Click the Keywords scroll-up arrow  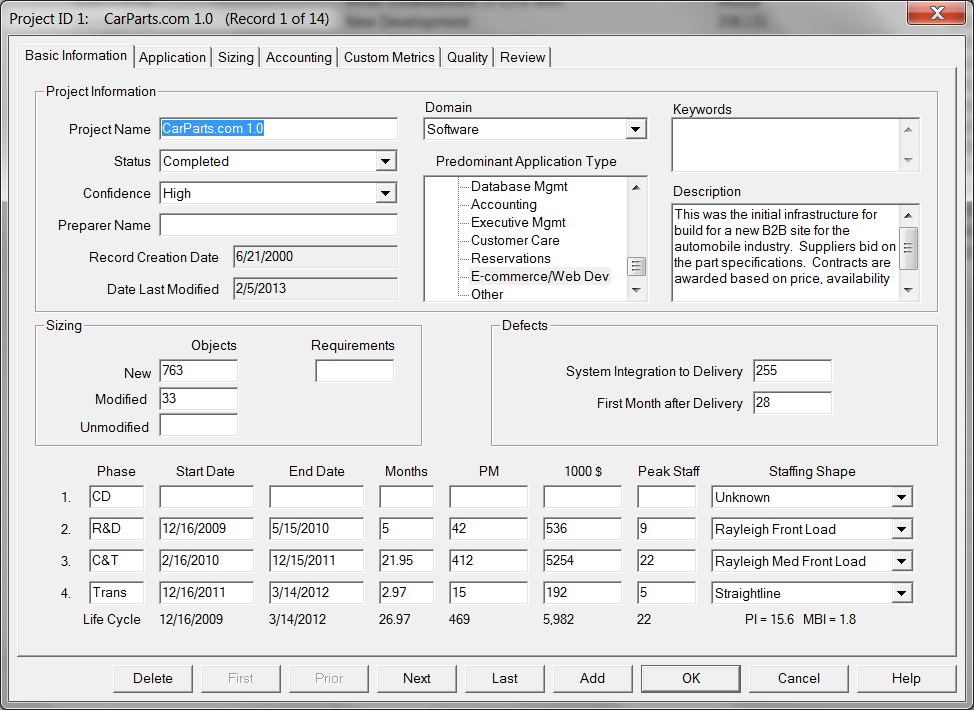coord(908,129)
